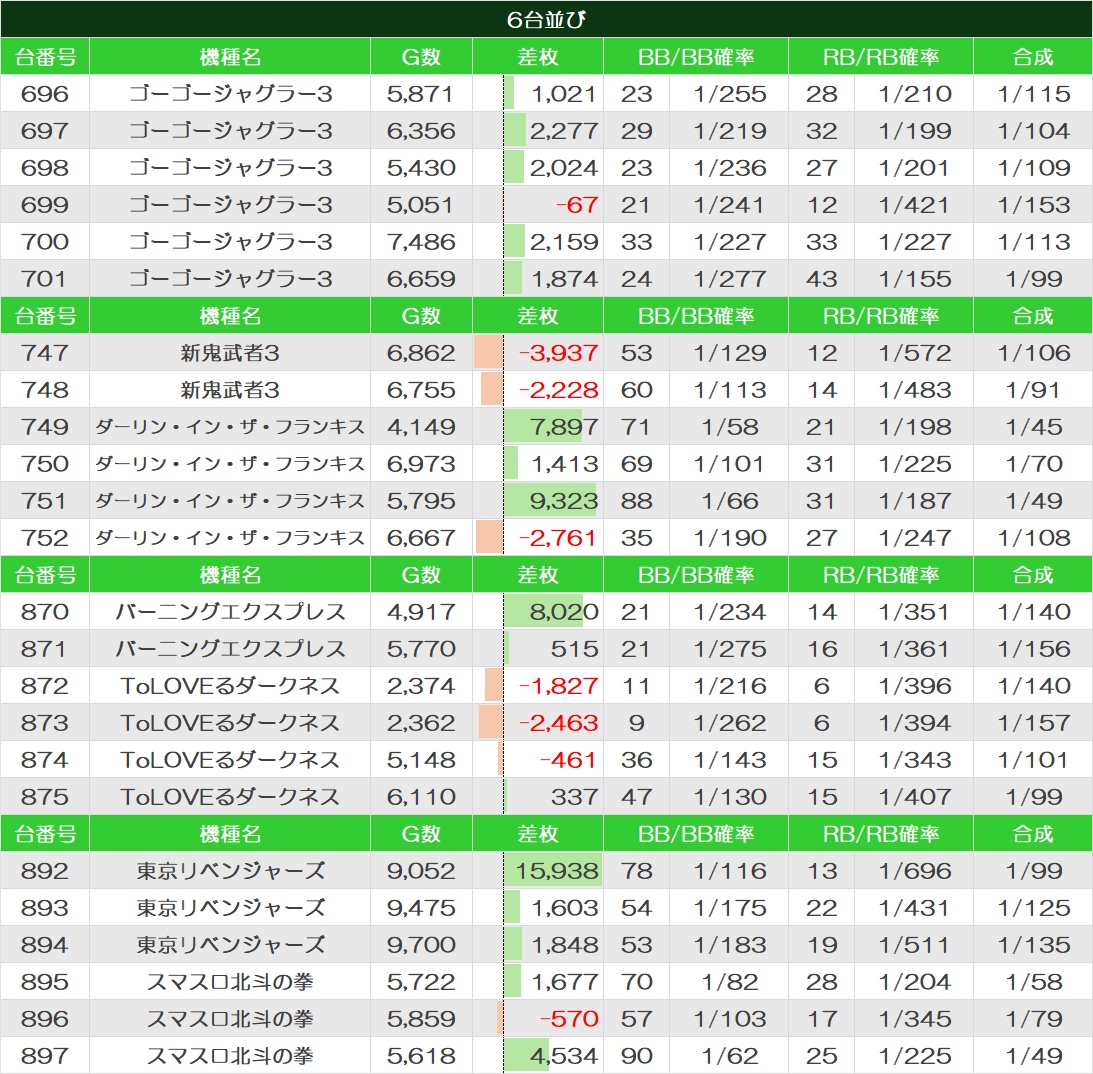Click バーニングエクスプレス name in row 871
The height and width of the screenshot is (1074, 1093).
[230, 648]
